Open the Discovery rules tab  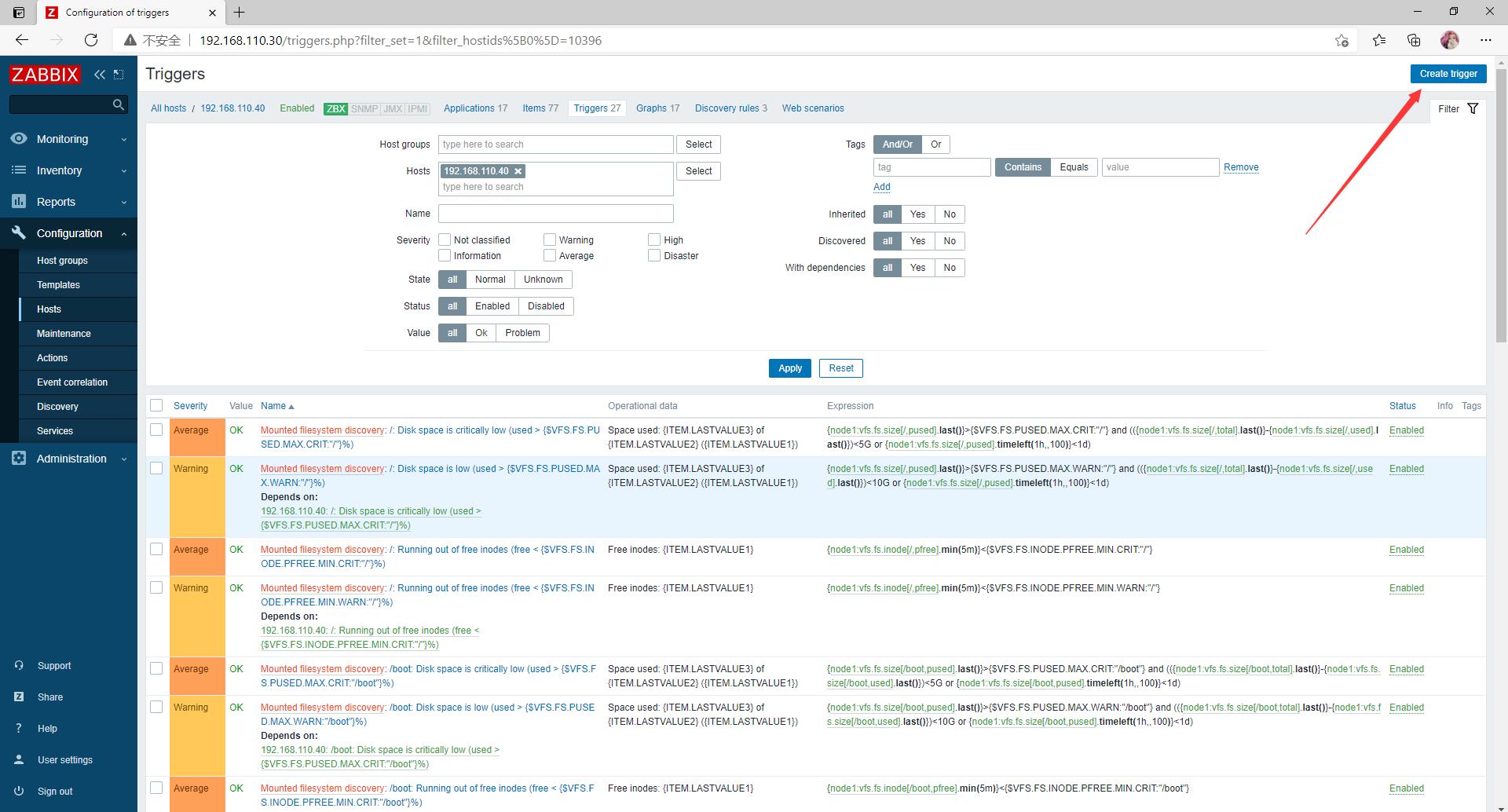tap(730, 108)
